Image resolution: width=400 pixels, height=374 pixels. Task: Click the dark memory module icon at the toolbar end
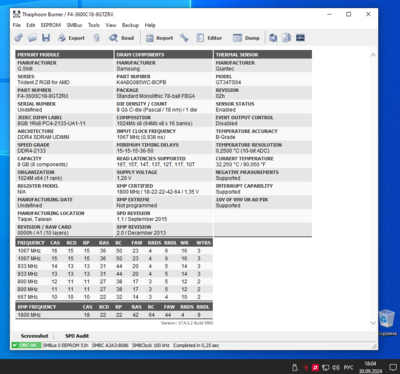300,38
